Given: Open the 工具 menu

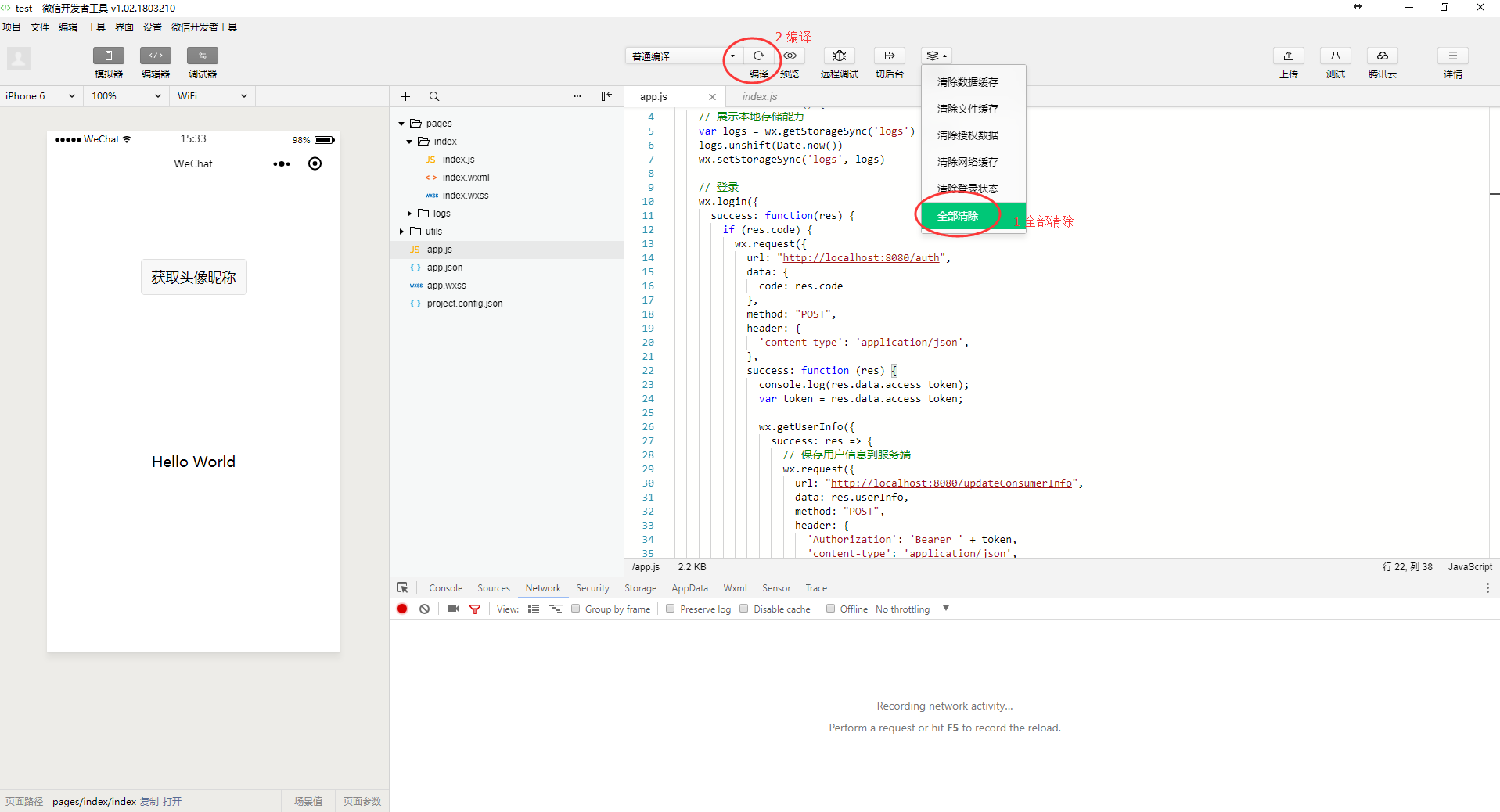Looking at the screenshot, I should [96, 27].
